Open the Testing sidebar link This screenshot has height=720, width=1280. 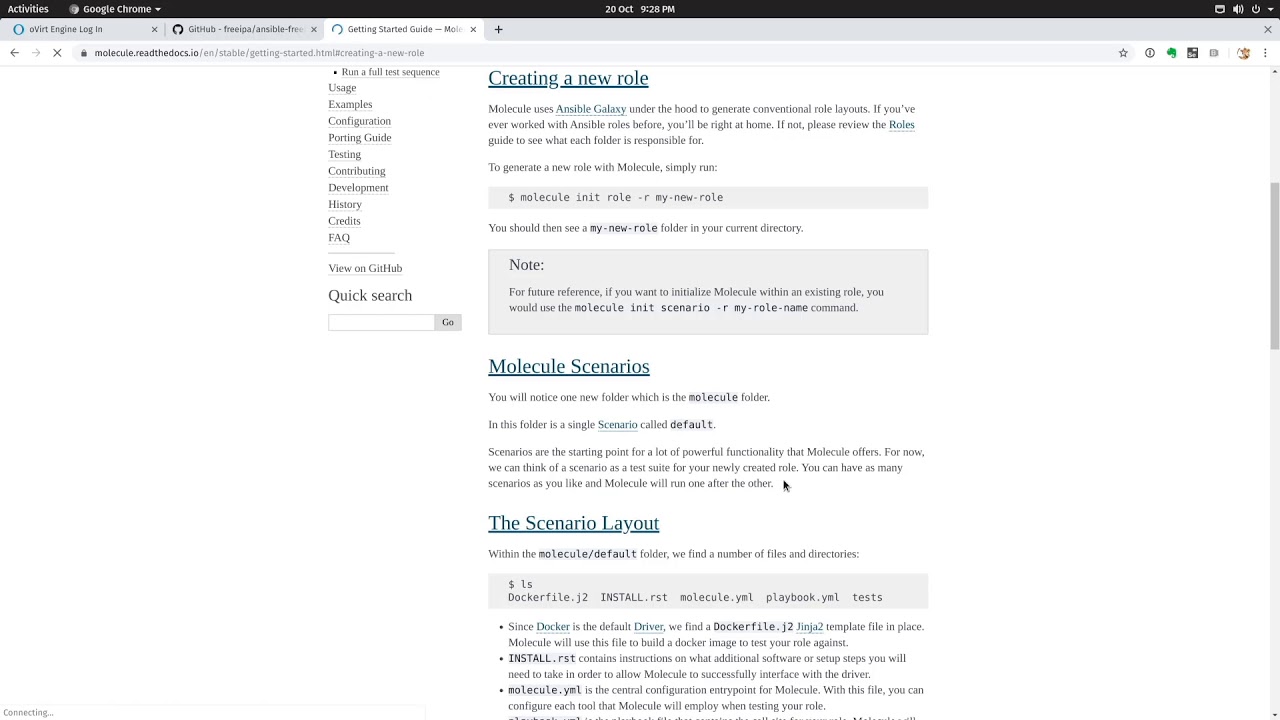[344, 154]
